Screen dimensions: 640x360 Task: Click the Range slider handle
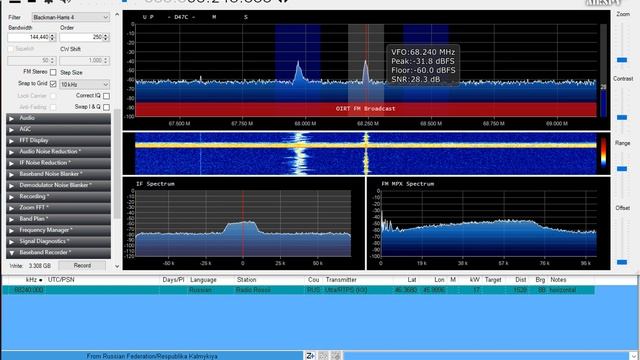tap(622, 169)
